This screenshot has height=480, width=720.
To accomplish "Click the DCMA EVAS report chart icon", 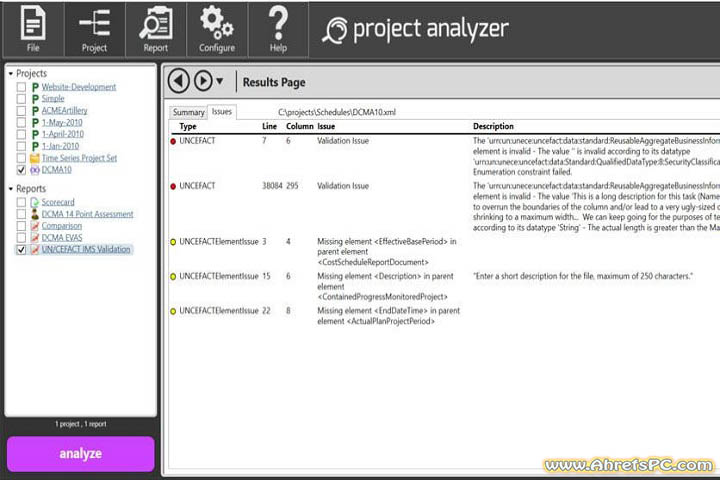I will (x=35, y=237).
